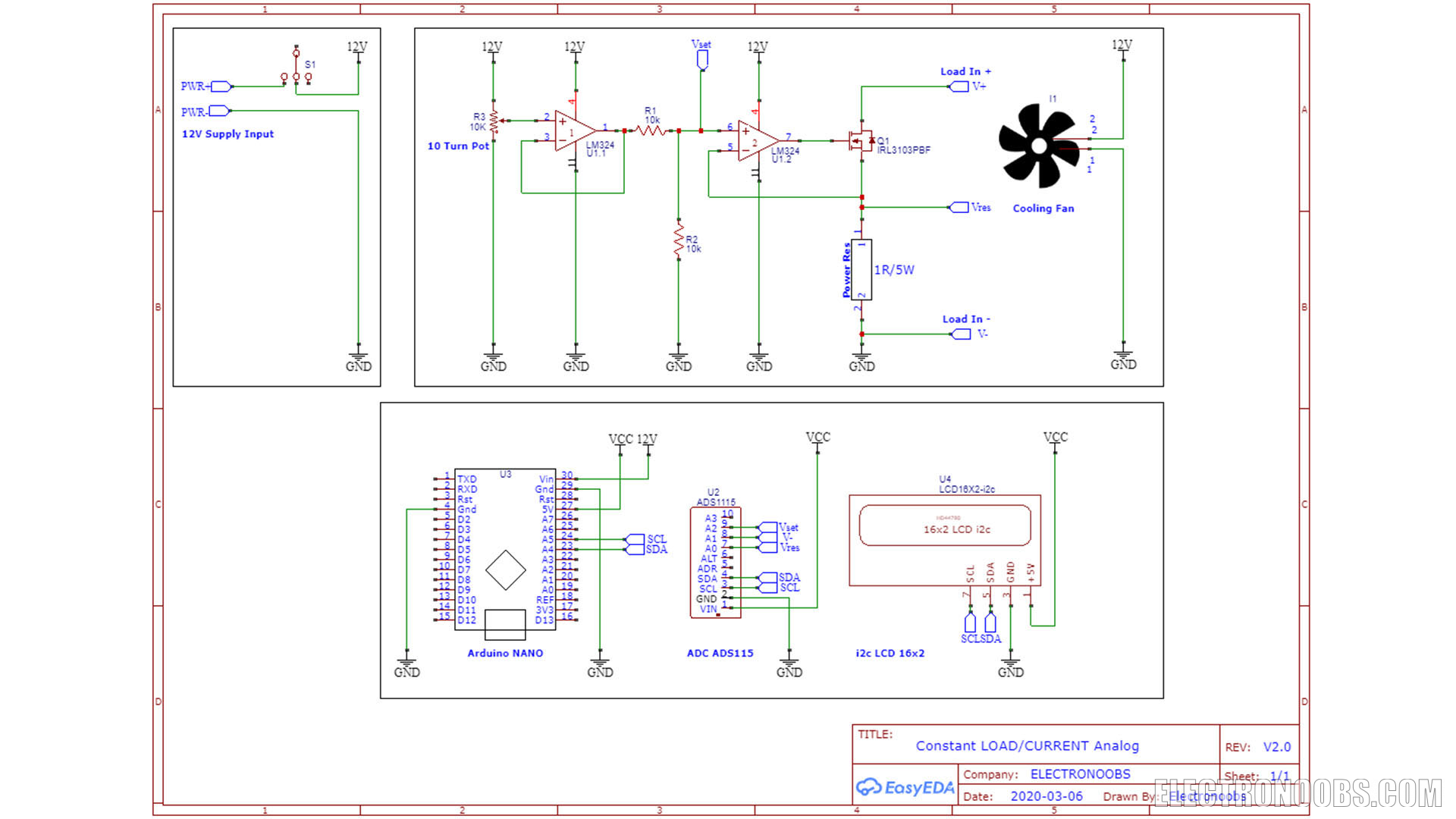This screenshot has height=819, width=1456.
Task: Click the "Load In -" label
Action: click(966, 319)
